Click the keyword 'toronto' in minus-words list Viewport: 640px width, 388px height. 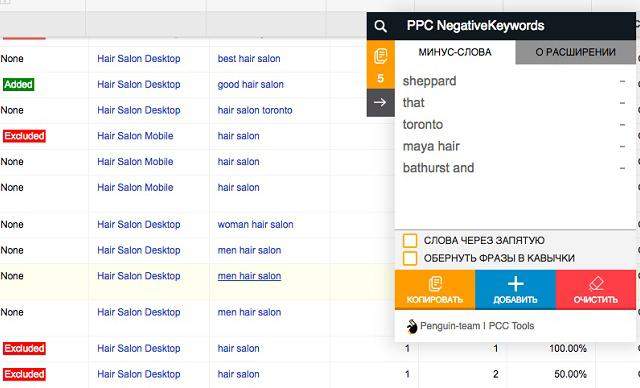423,124
